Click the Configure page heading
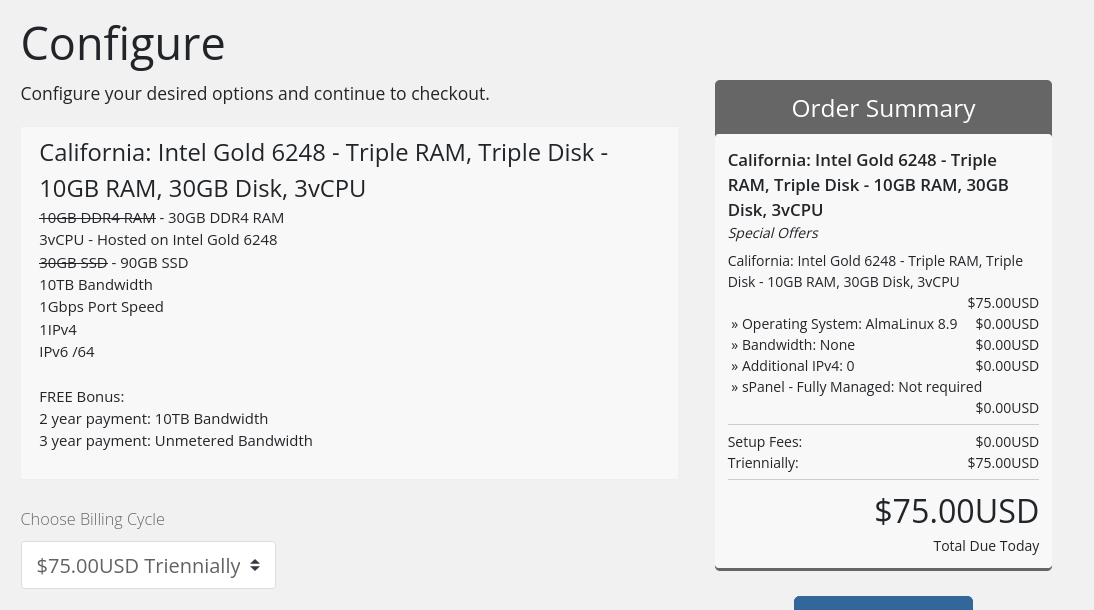The image size is (1094, 610). (x=123, y=44)
